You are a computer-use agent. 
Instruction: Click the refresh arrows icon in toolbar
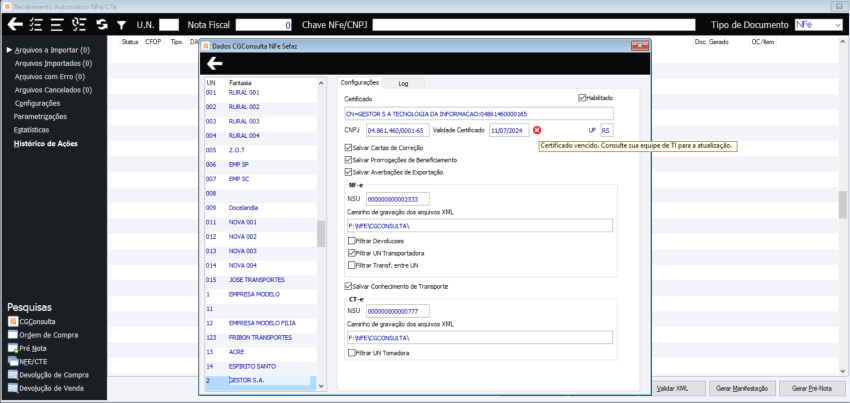(102, 24)
